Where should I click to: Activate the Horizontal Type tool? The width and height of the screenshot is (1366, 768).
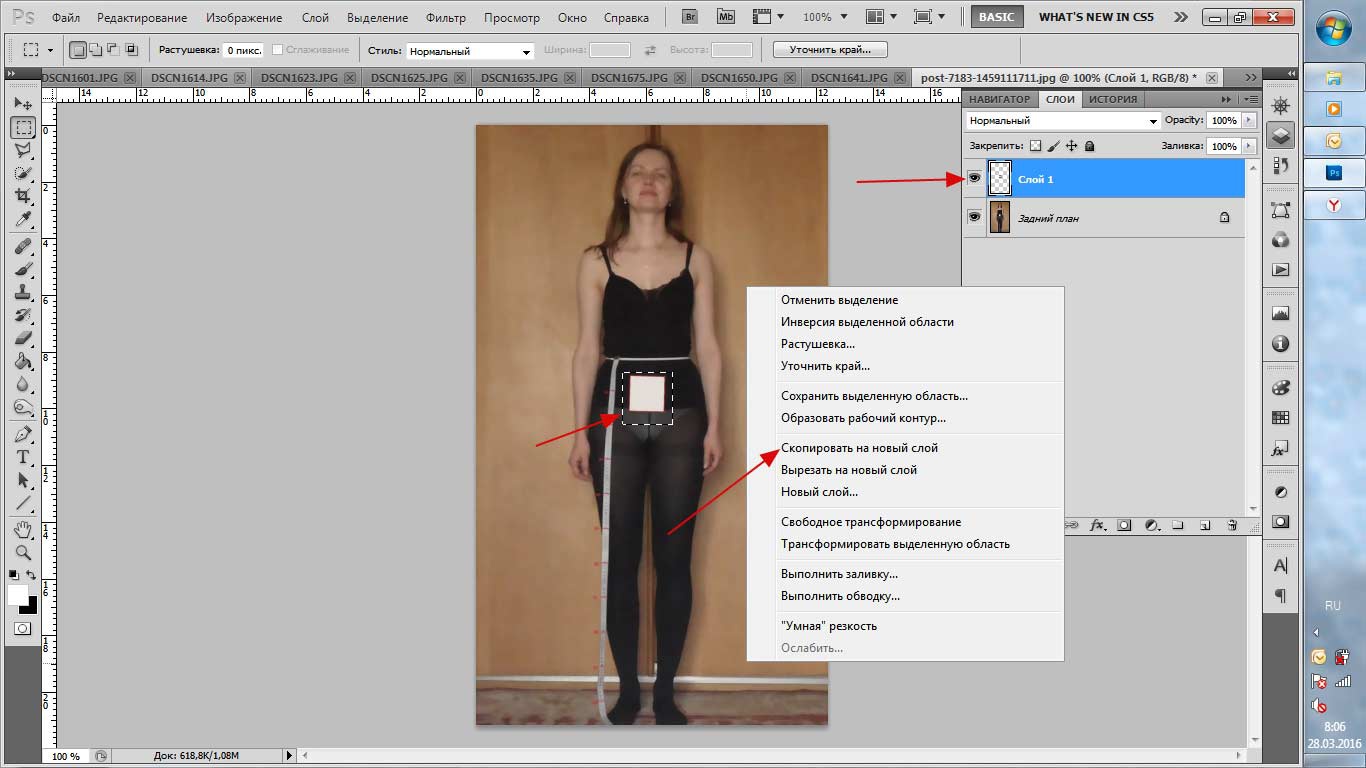point(23,457)
